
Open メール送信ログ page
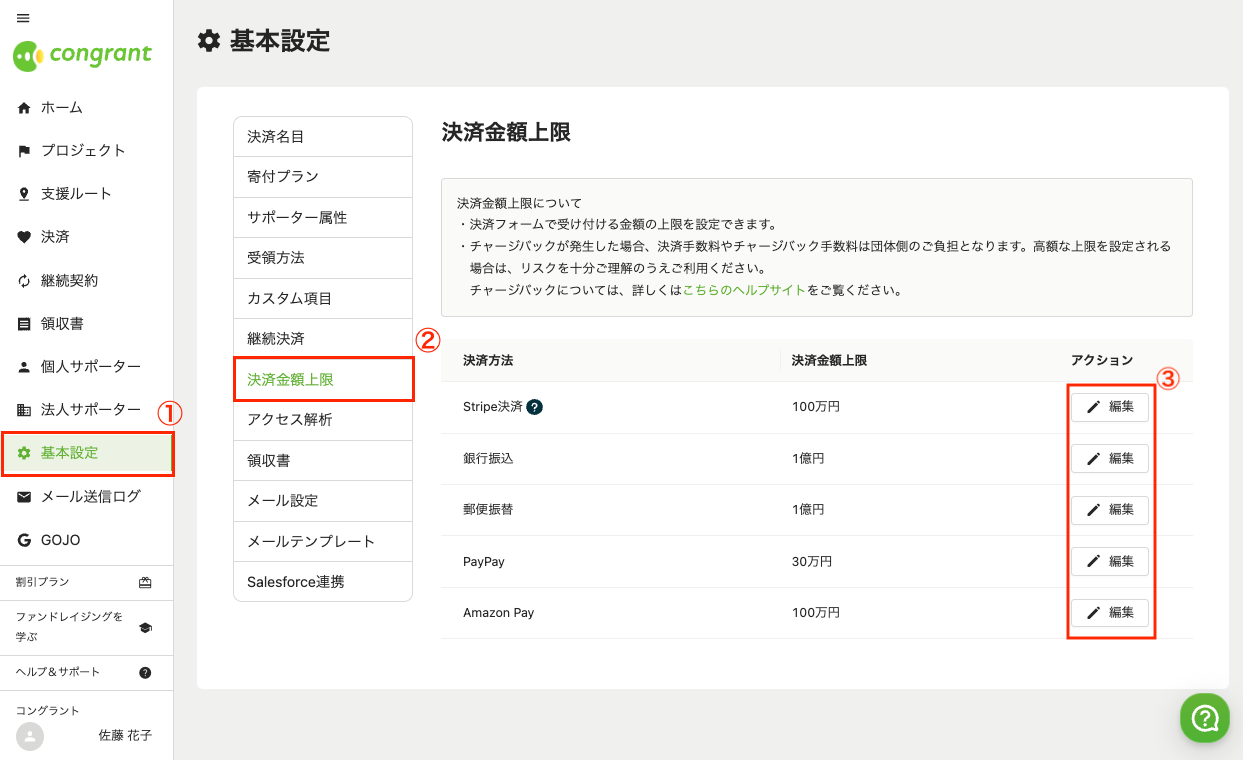90,497
